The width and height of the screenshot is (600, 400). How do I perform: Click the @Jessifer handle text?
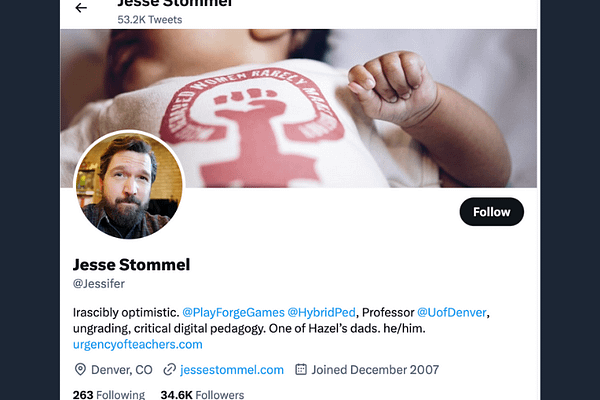coord(100,284)
